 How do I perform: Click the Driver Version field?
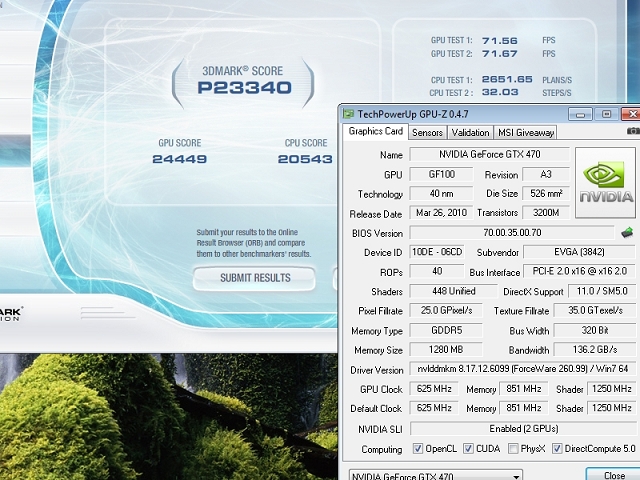pyautogui.click(x=523, y=369)
